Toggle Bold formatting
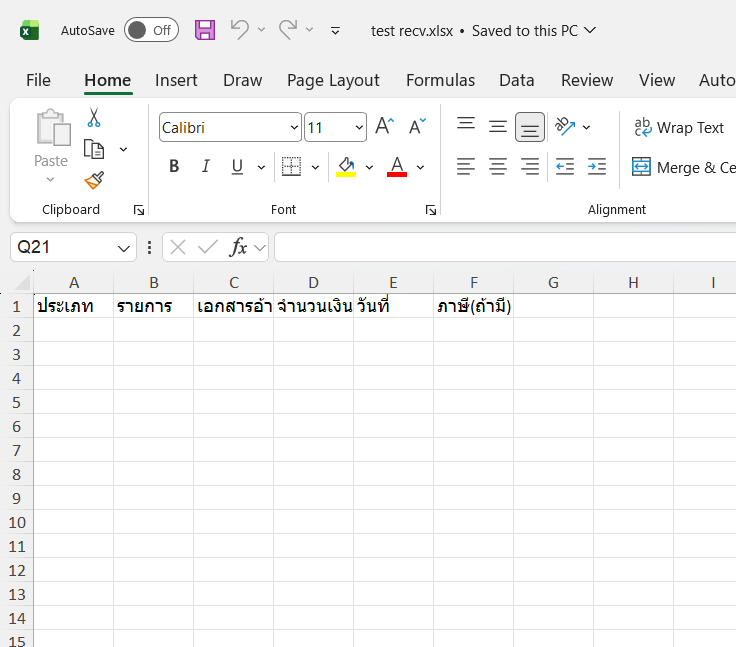This screenshot has height=647, width=736. (x=174, y=166)
